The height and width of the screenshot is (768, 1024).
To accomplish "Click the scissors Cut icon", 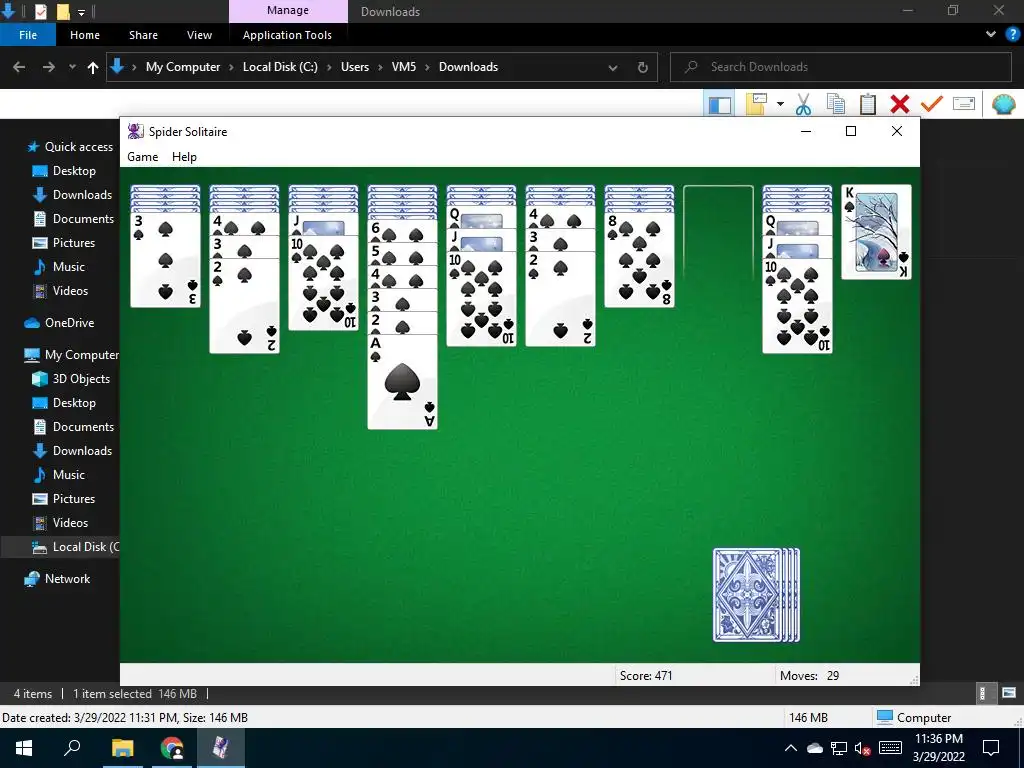I will coord(803,104).
